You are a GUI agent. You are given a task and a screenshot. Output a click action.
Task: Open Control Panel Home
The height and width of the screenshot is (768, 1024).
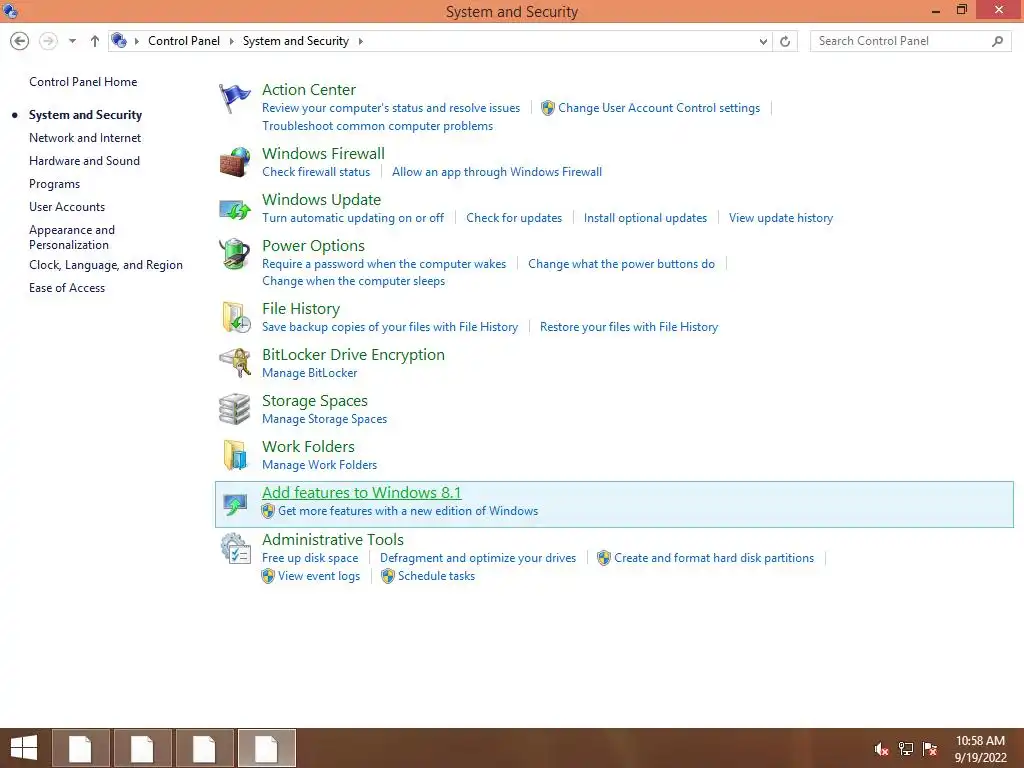[83, 82]
